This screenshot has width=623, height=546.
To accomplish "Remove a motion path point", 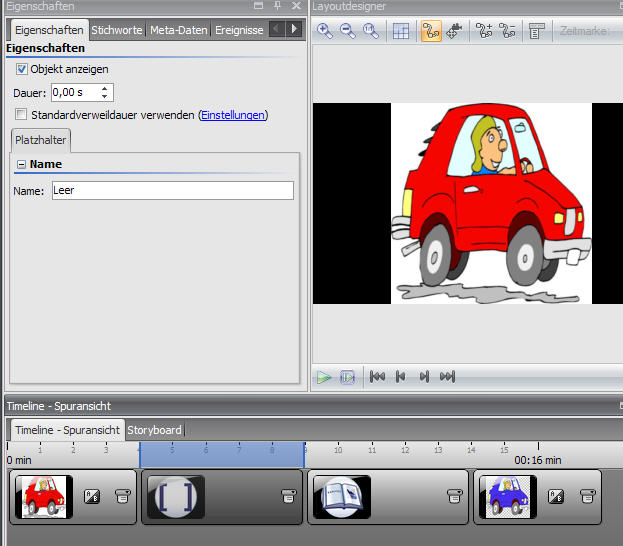I will (507, 31).
